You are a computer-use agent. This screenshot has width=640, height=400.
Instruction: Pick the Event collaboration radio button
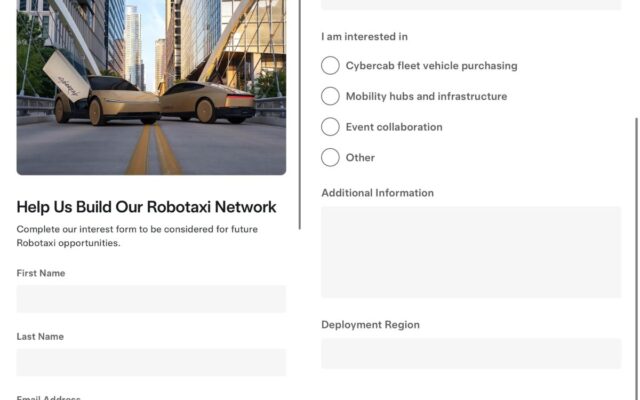(x=330, y=127)
